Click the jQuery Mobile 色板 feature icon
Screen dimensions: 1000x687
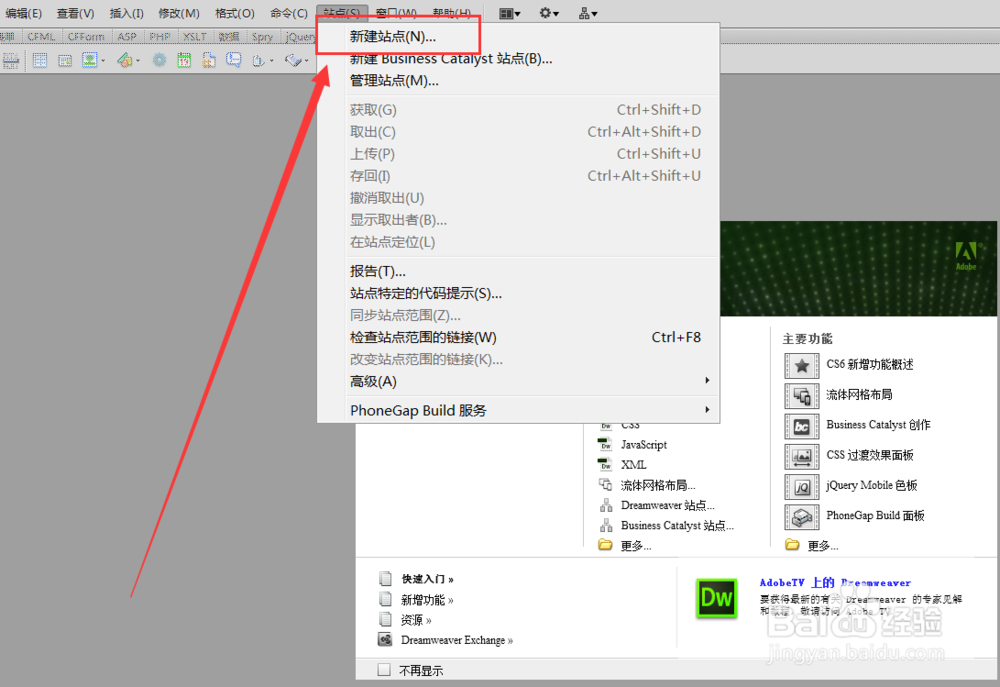(802, 487)
